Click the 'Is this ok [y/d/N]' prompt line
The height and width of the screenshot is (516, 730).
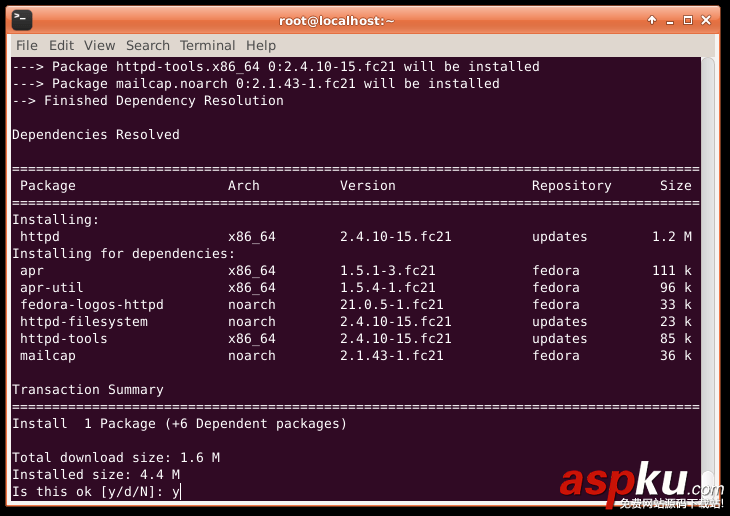[96, 491]
